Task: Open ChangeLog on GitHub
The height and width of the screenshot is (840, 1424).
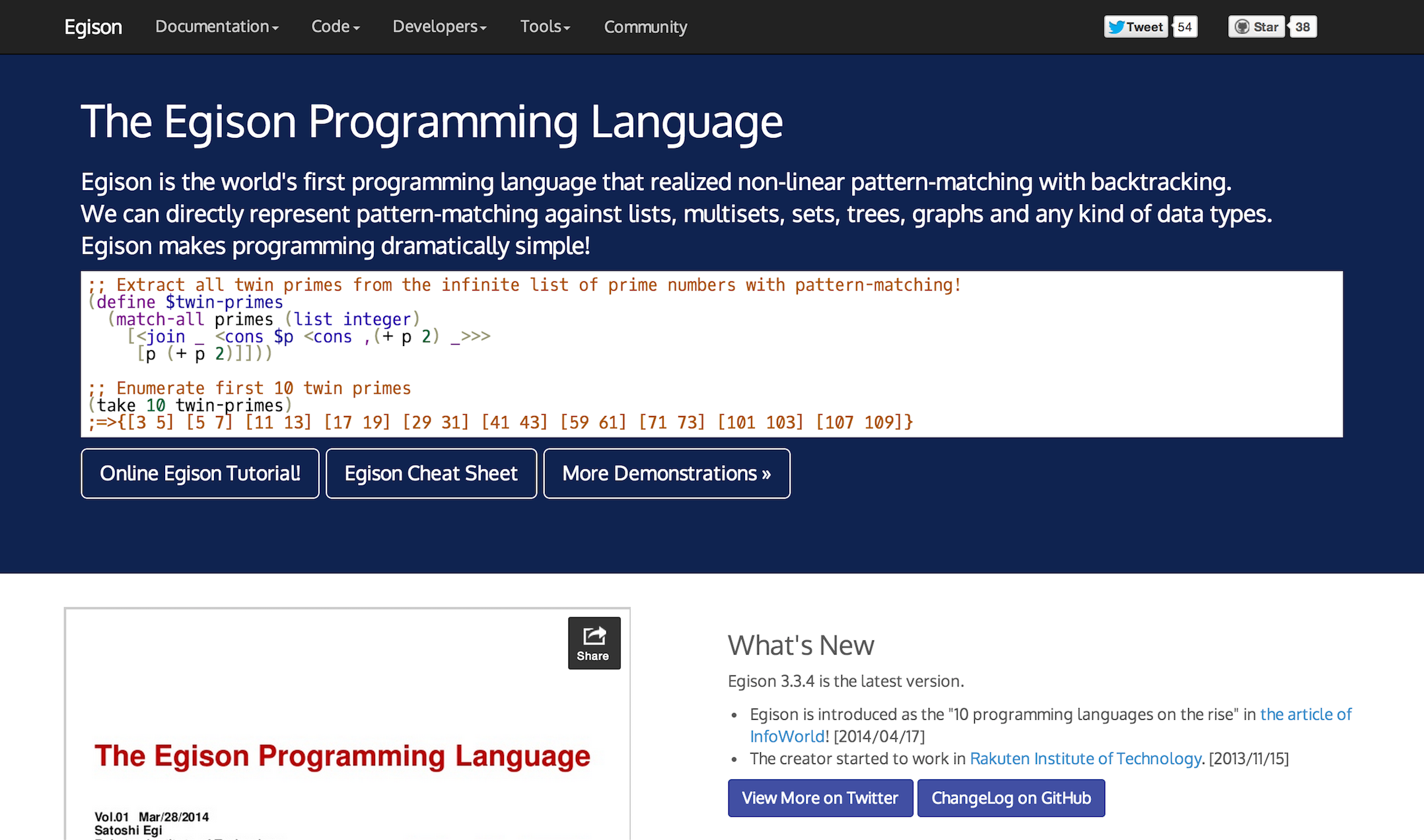Action: click(x=1011, y=798)
